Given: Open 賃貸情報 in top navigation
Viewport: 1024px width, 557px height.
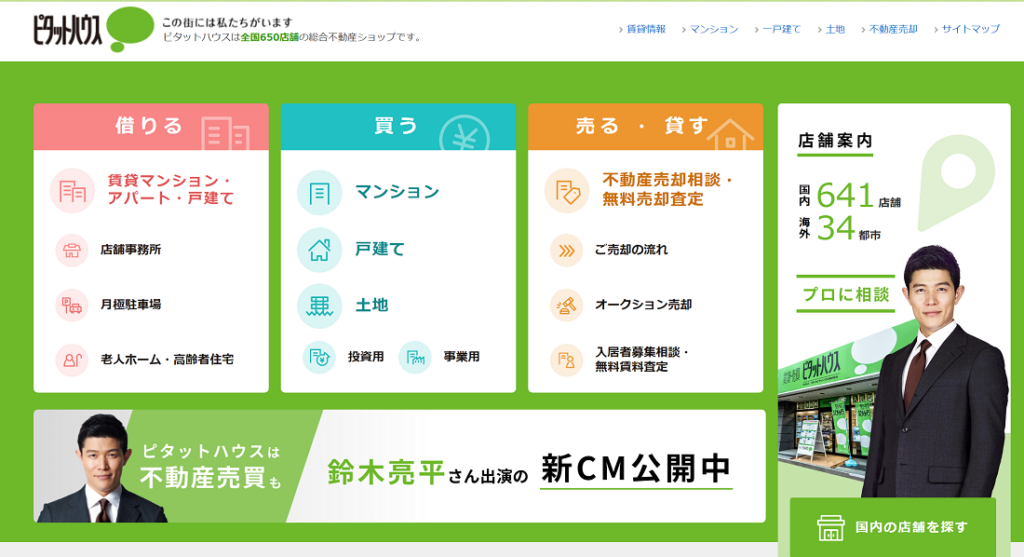Looking at the screenshot, I should [646, 29].
